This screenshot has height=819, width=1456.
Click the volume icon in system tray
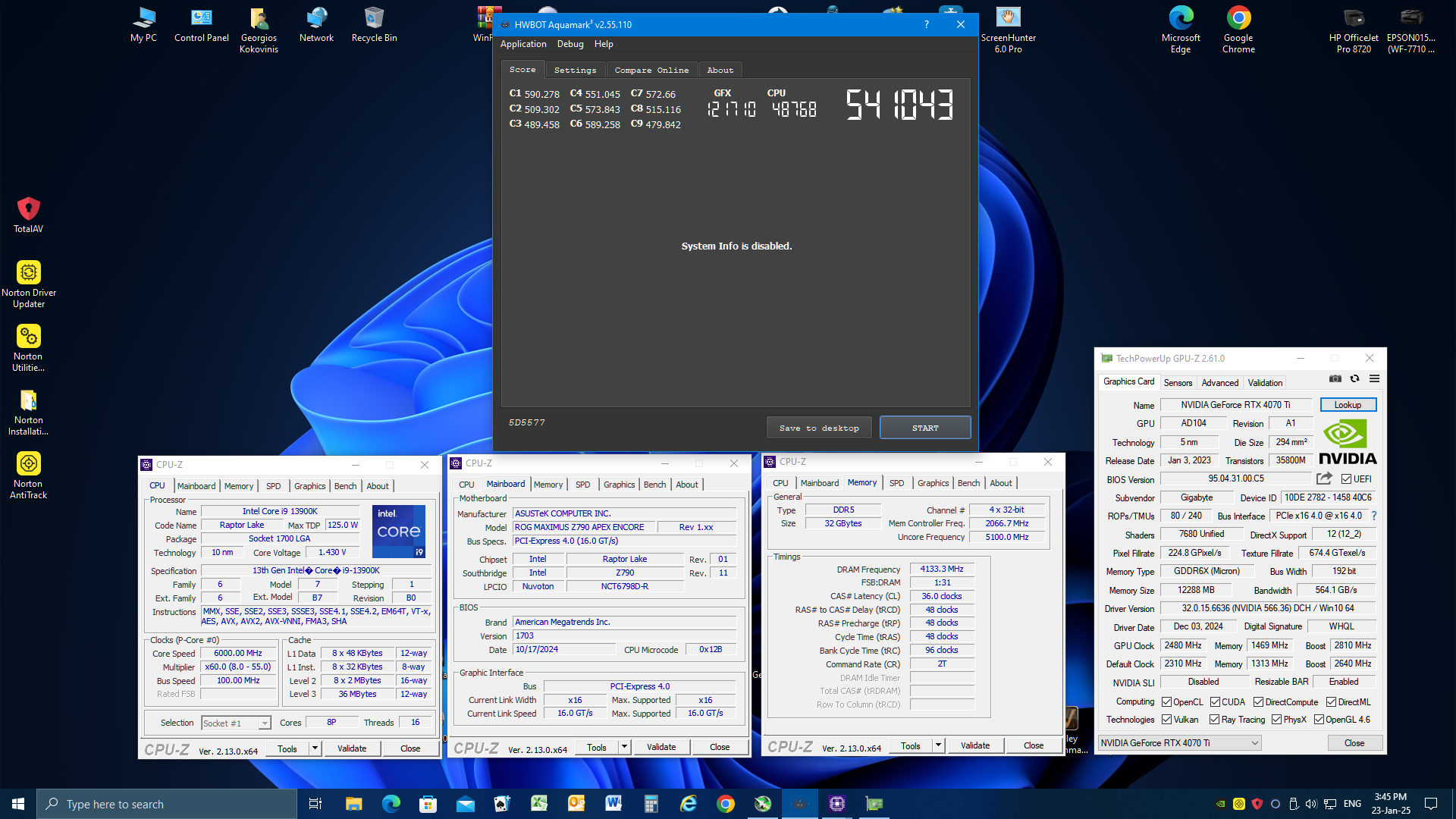1311,804
